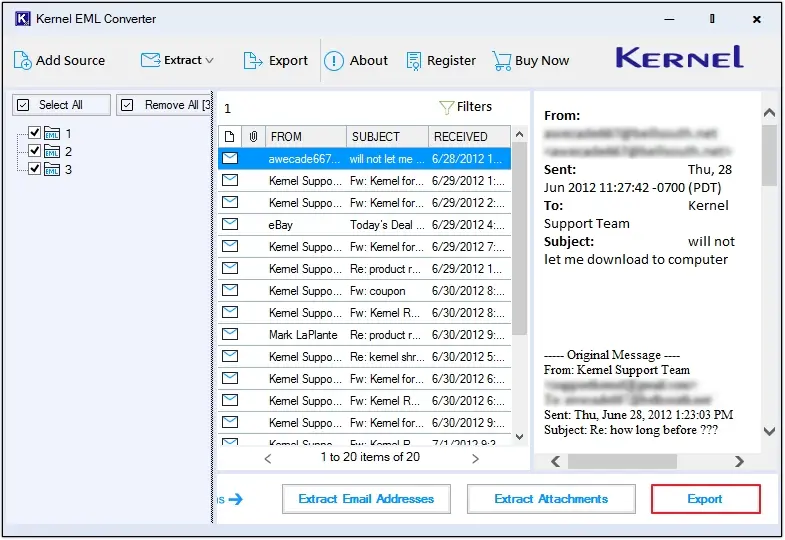Click the Kernel EML Converter app icon
The height and width of the screenshot is (540, 785).
point(22,19)
